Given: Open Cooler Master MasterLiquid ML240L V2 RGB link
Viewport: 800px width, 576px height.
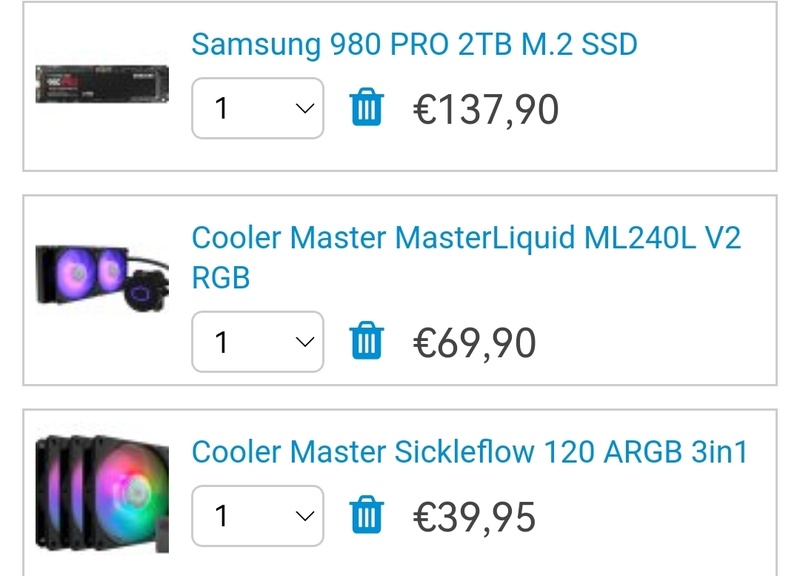Looking at the screenshot, I should click(466, 257).
